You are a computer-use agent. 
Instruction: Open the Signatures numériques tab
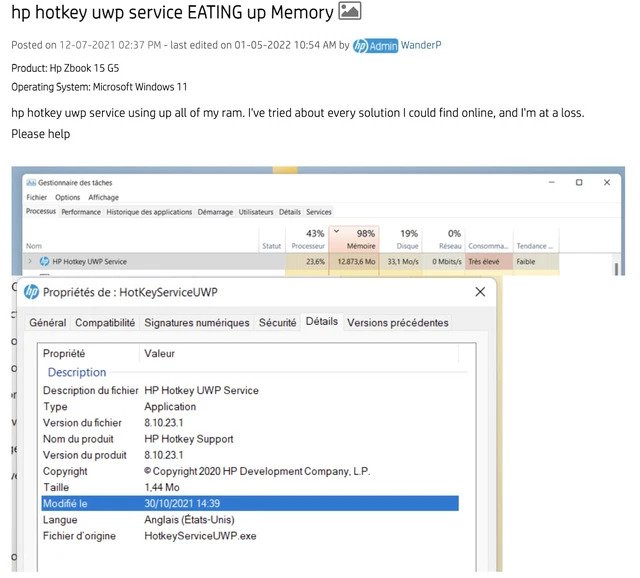tap(197, 322)
